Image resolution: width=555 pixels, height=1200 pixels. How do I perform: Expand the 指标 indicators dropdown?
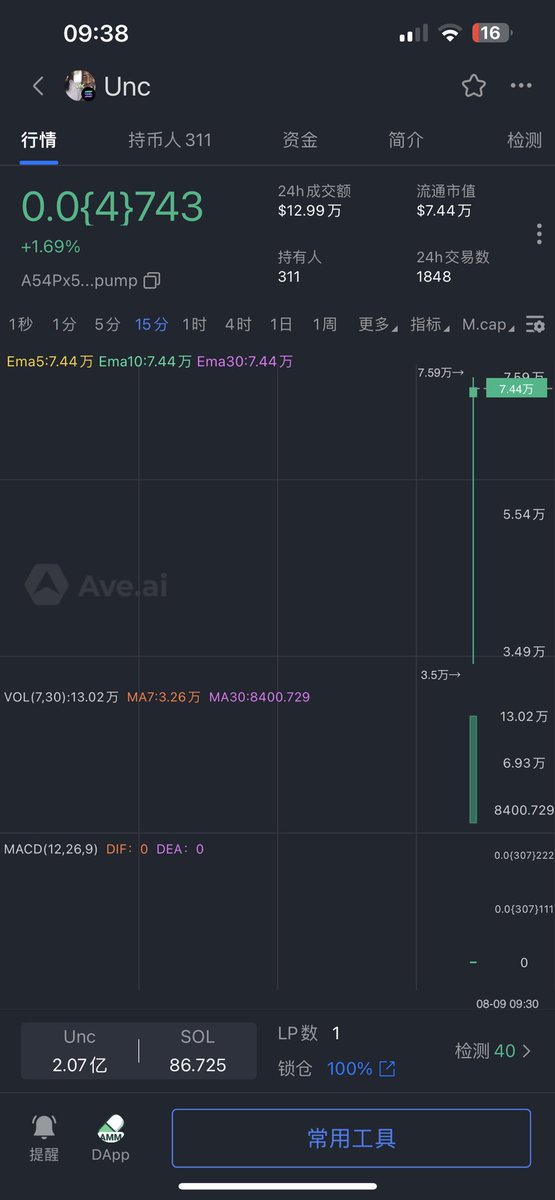(430, 324)
